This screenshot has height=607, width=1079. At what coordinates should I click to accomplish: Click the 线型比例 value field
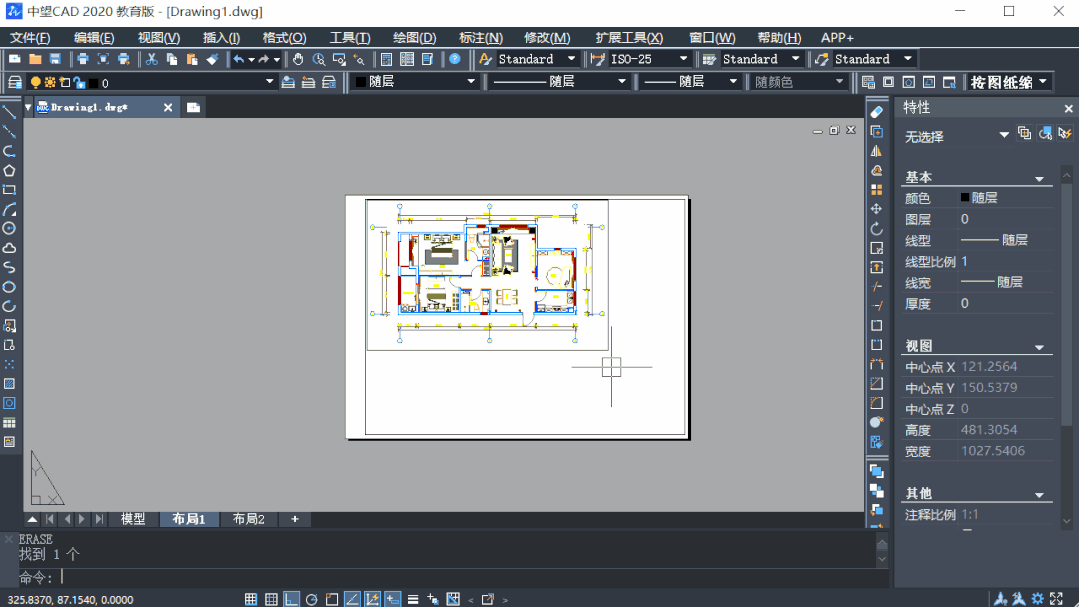click(1006, 262)
